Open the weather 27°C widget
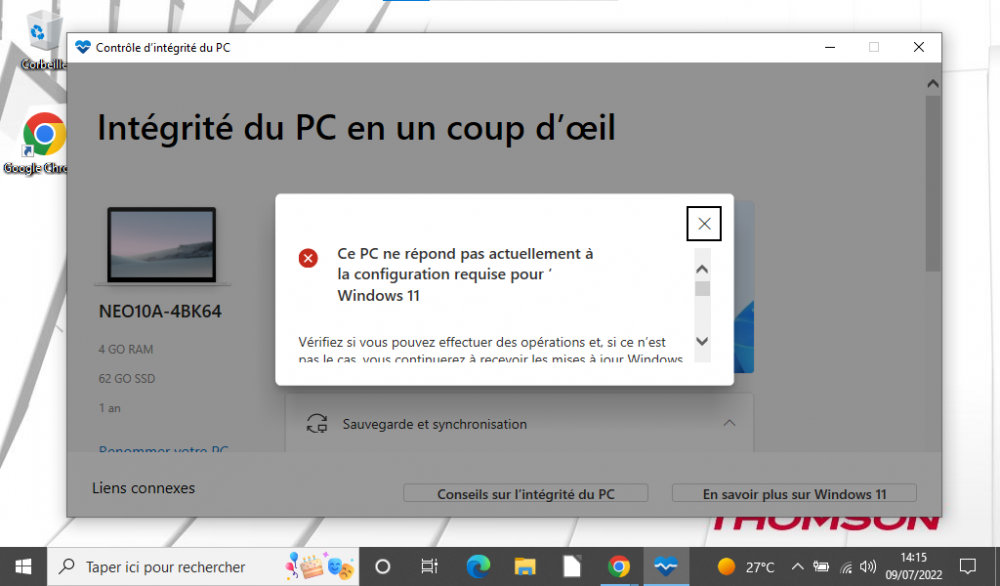This screenshot has height=586, width=1000. click(x=745, y=566)
